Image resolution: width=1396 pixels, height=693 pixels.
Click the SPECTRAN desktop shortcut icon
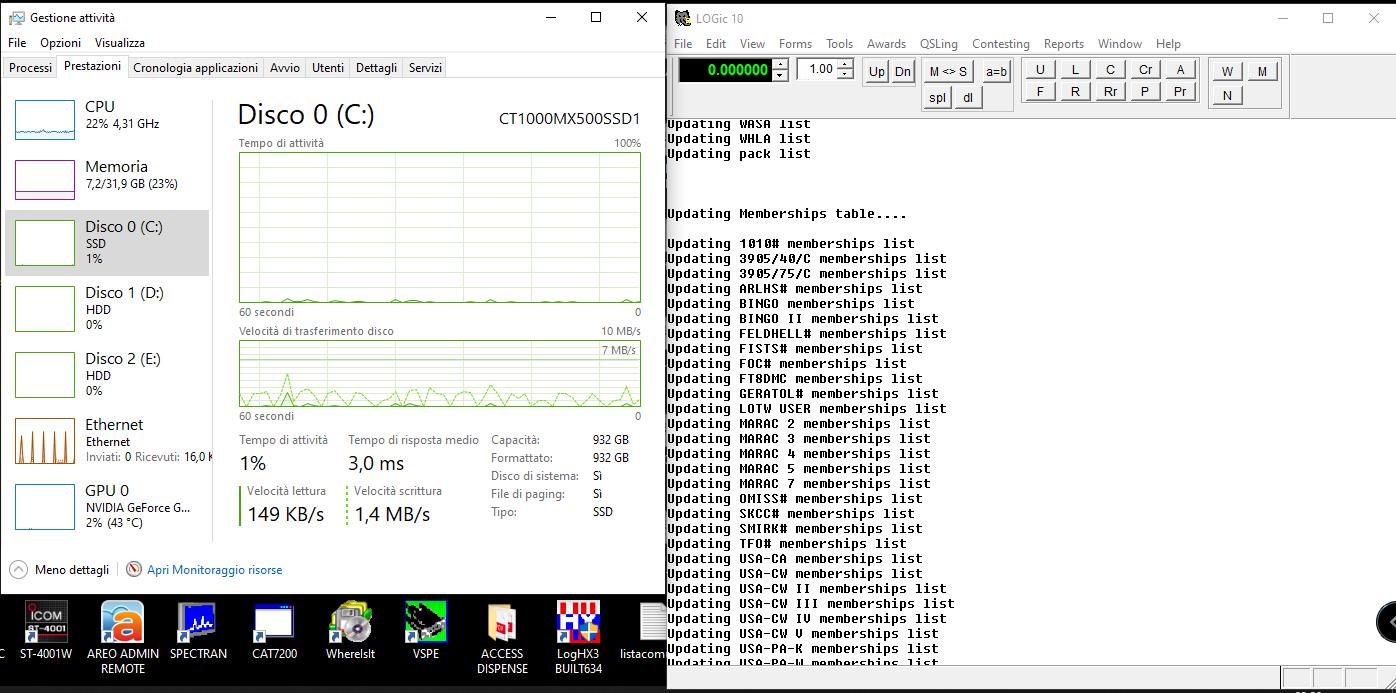(197, 623)
